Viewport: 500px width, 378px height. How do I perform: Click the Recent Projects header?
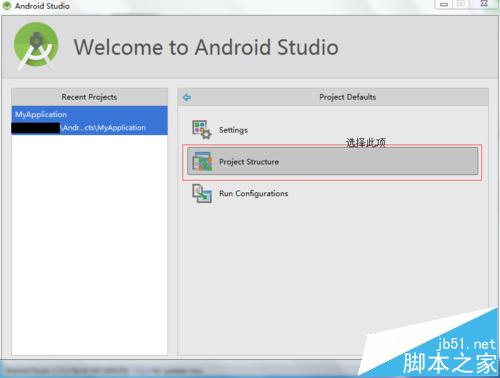coord(89,97)
